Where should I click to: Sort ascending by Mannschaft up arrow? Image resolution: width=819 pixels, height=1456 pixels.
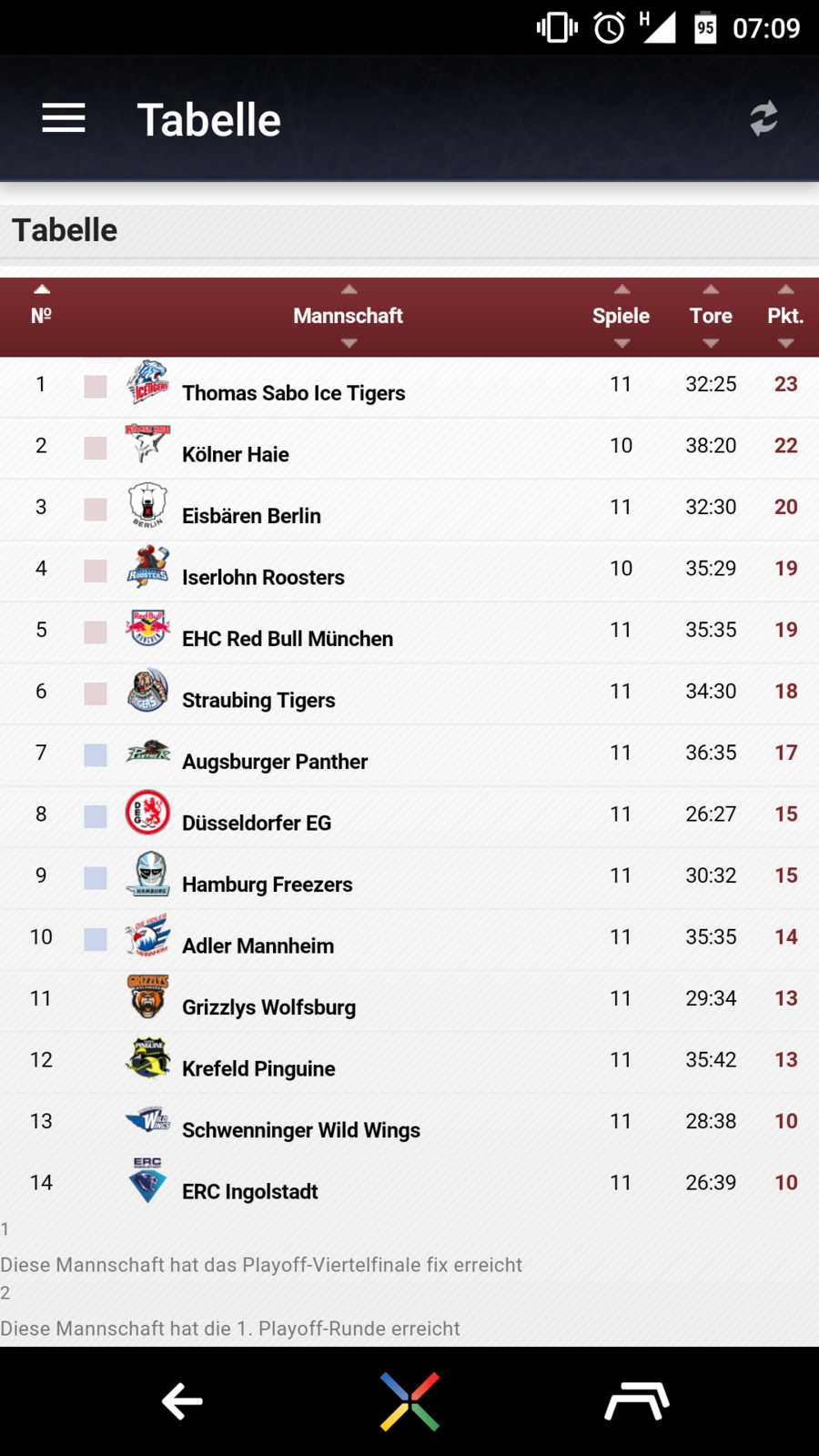tap(349, 289)
